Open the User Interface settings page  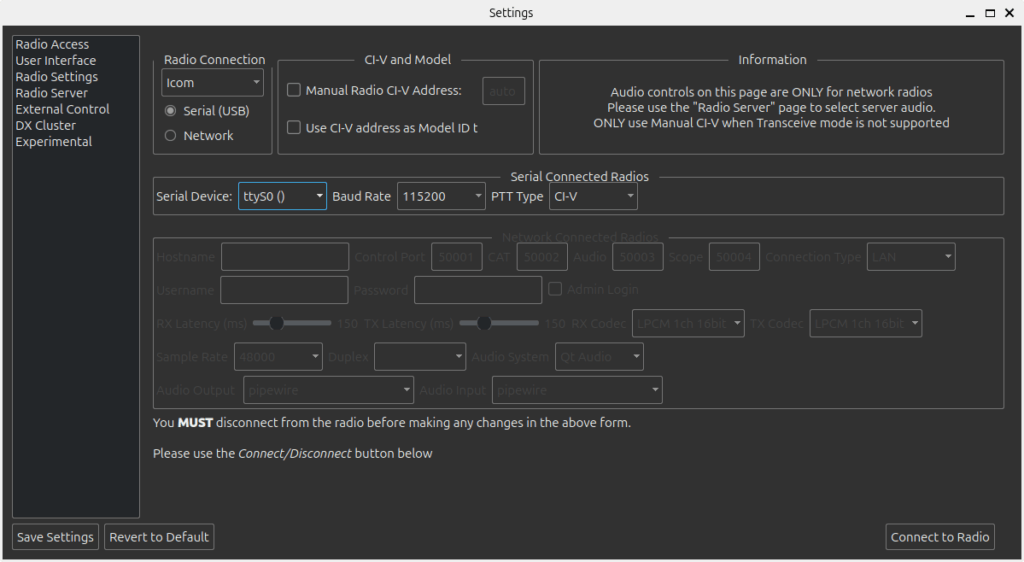tap(56, 61)
